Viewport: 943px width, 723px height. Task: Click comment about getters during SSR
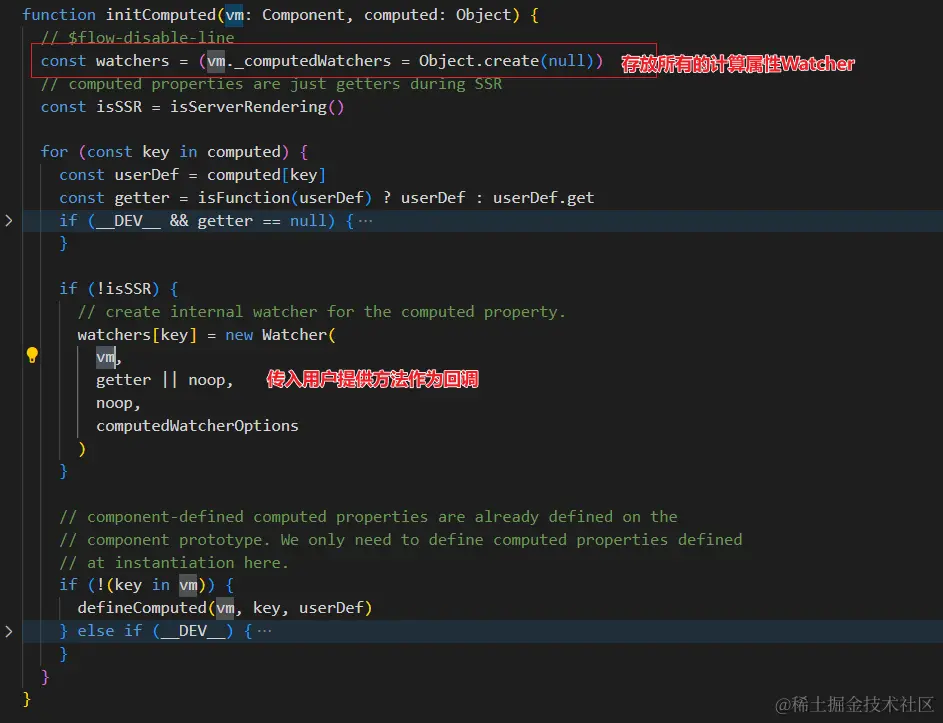point(271,84)
